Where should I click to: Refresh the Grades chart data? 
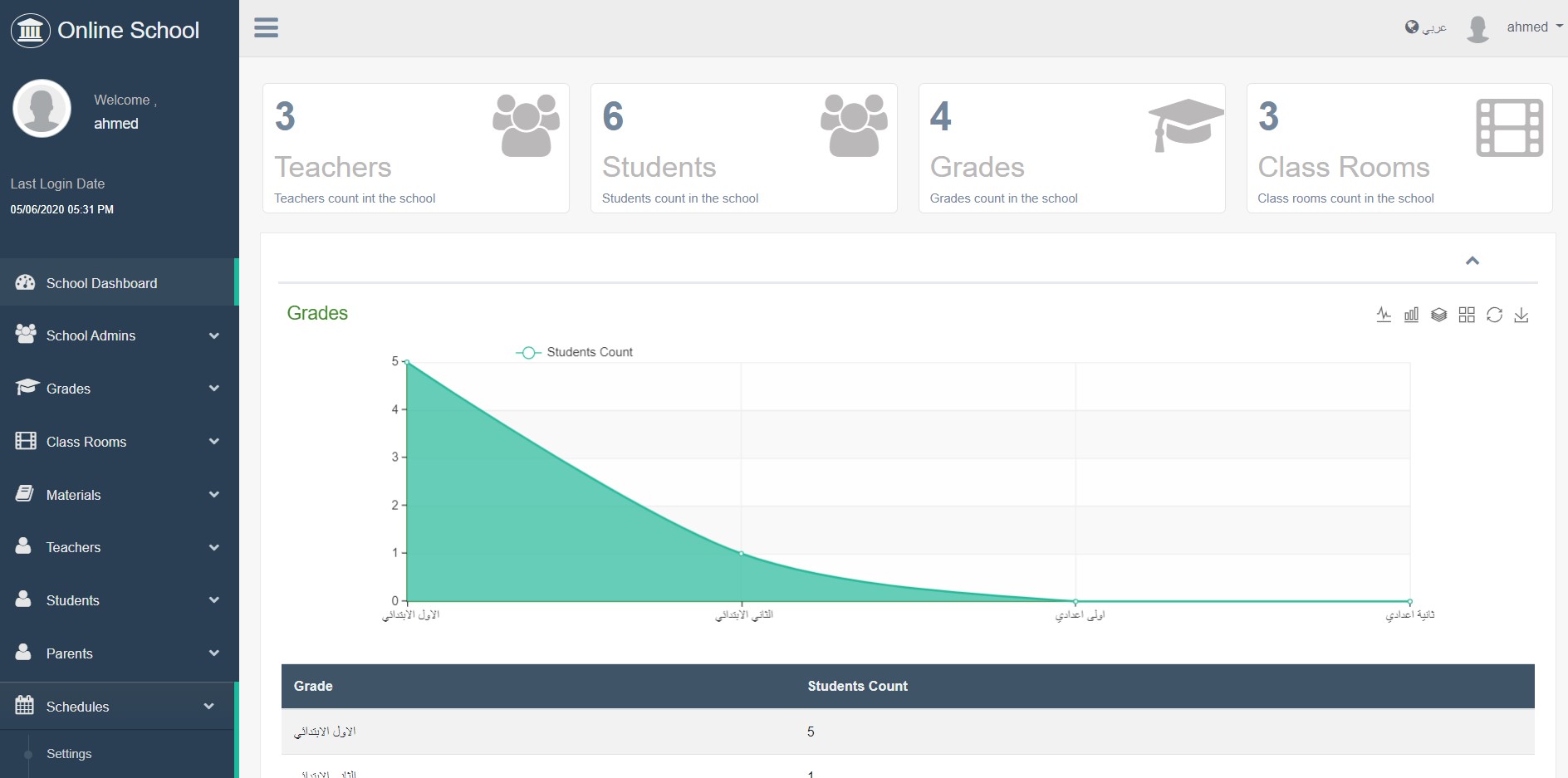pyautogui.click(x=1495, y=315)
